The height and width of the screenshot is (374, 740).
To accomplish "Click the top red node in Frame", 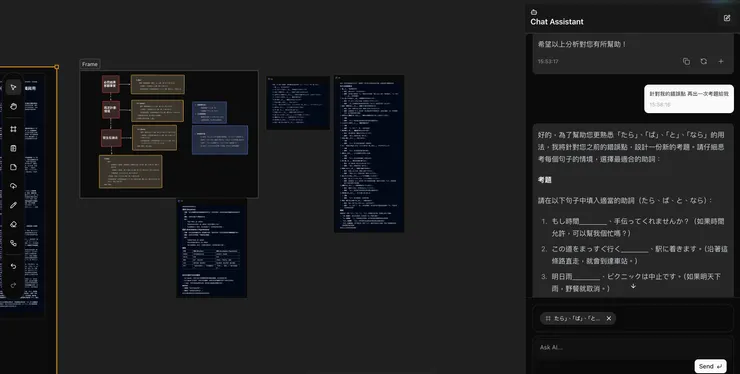I will (x=111, y=84).
